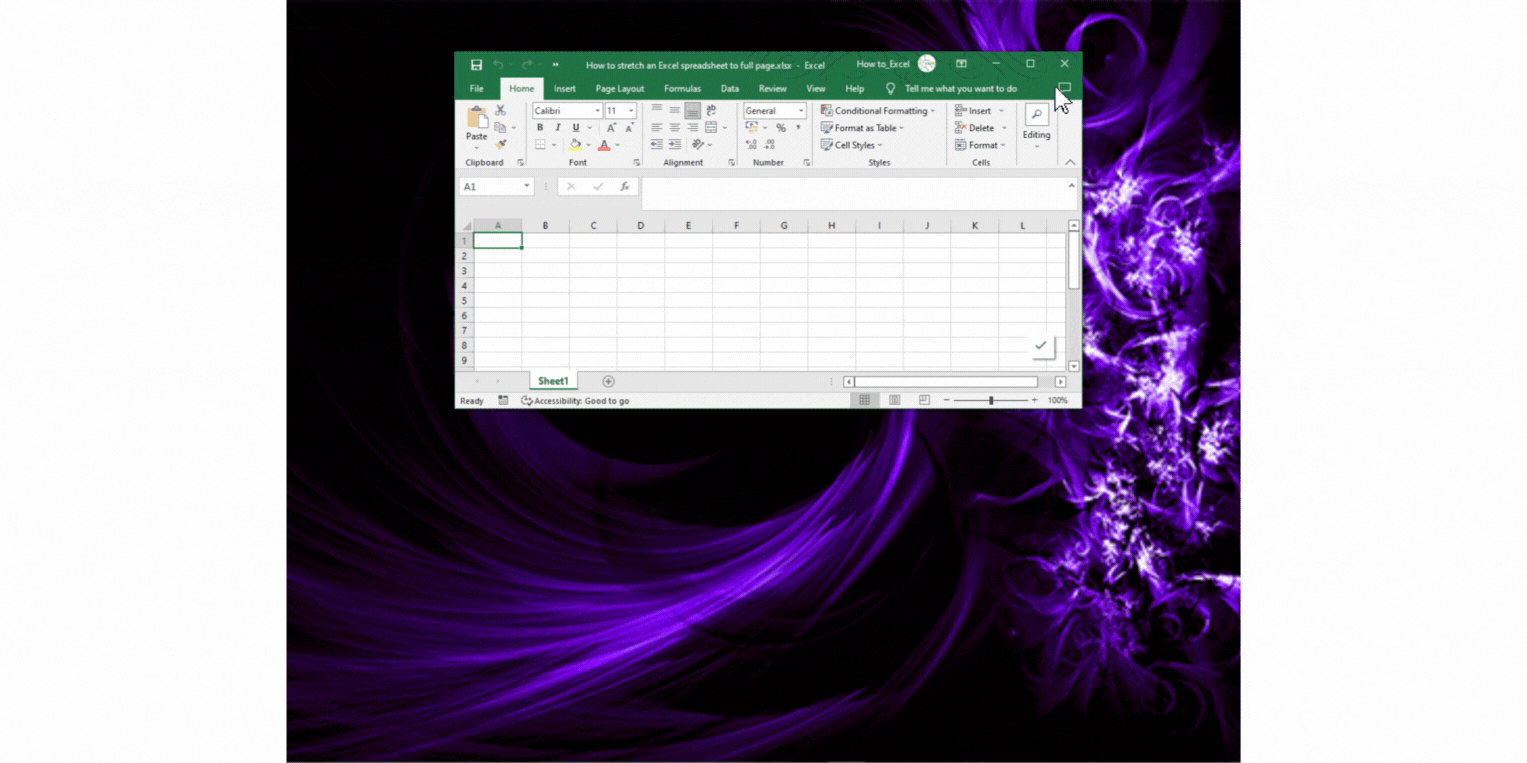Click the Increase Indent icon
Image resolution: width=1527 pixels, height=763 pixels.
pyautogui.click(x=675, y=145)
